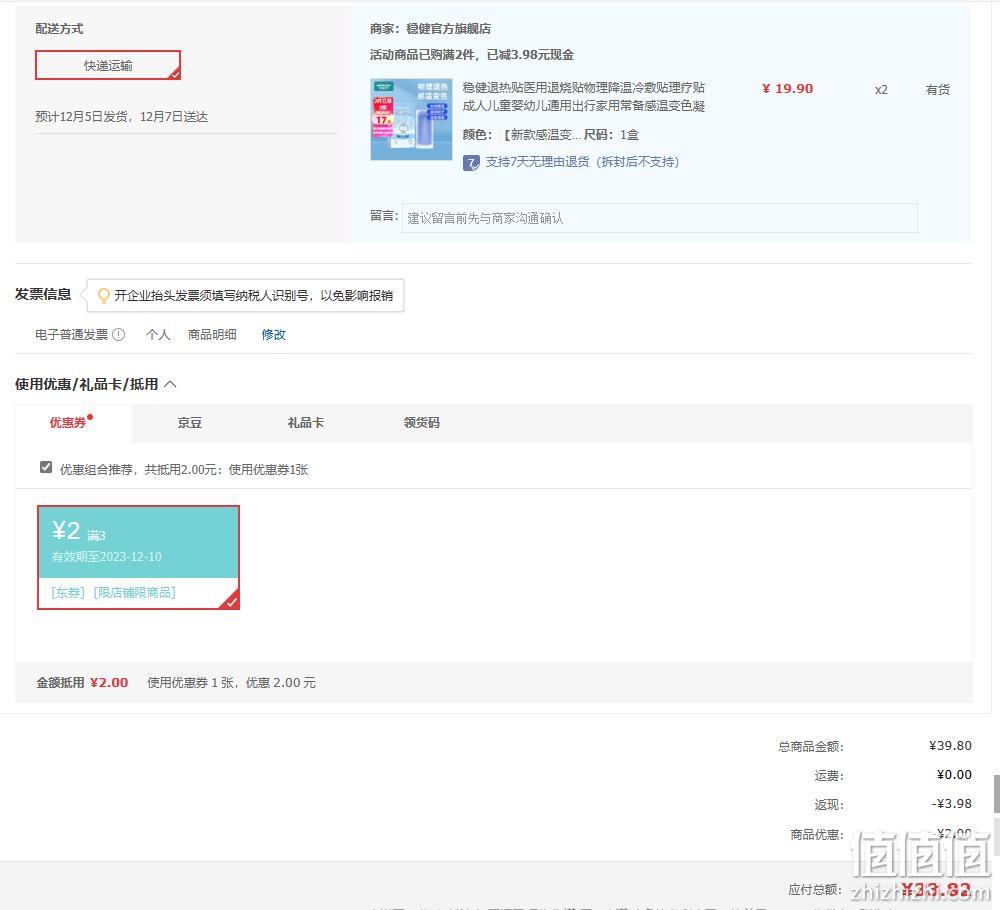This screenshot has width=1000, height=910.
Task: Click the 返现 -¥3.98 value
Action: [952, 804]
